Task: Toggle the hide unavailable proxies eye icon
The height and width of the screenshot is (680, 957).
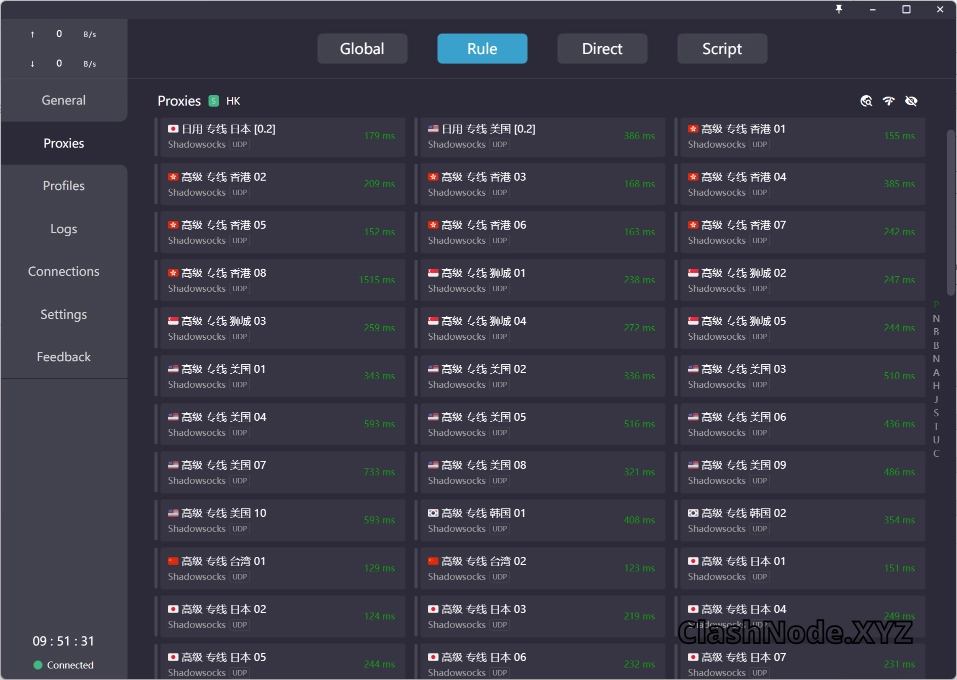Action: (x=910, y=101)
